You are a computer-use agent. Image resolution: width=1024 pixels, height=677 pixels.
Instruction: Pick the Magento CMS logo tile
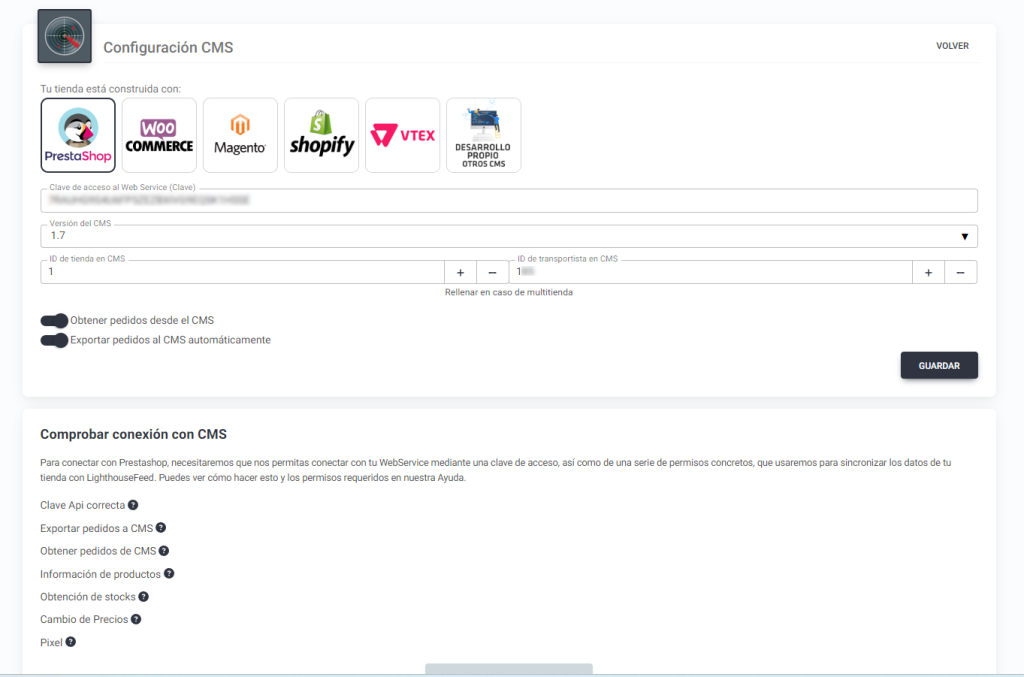click(x=240, y=135)
